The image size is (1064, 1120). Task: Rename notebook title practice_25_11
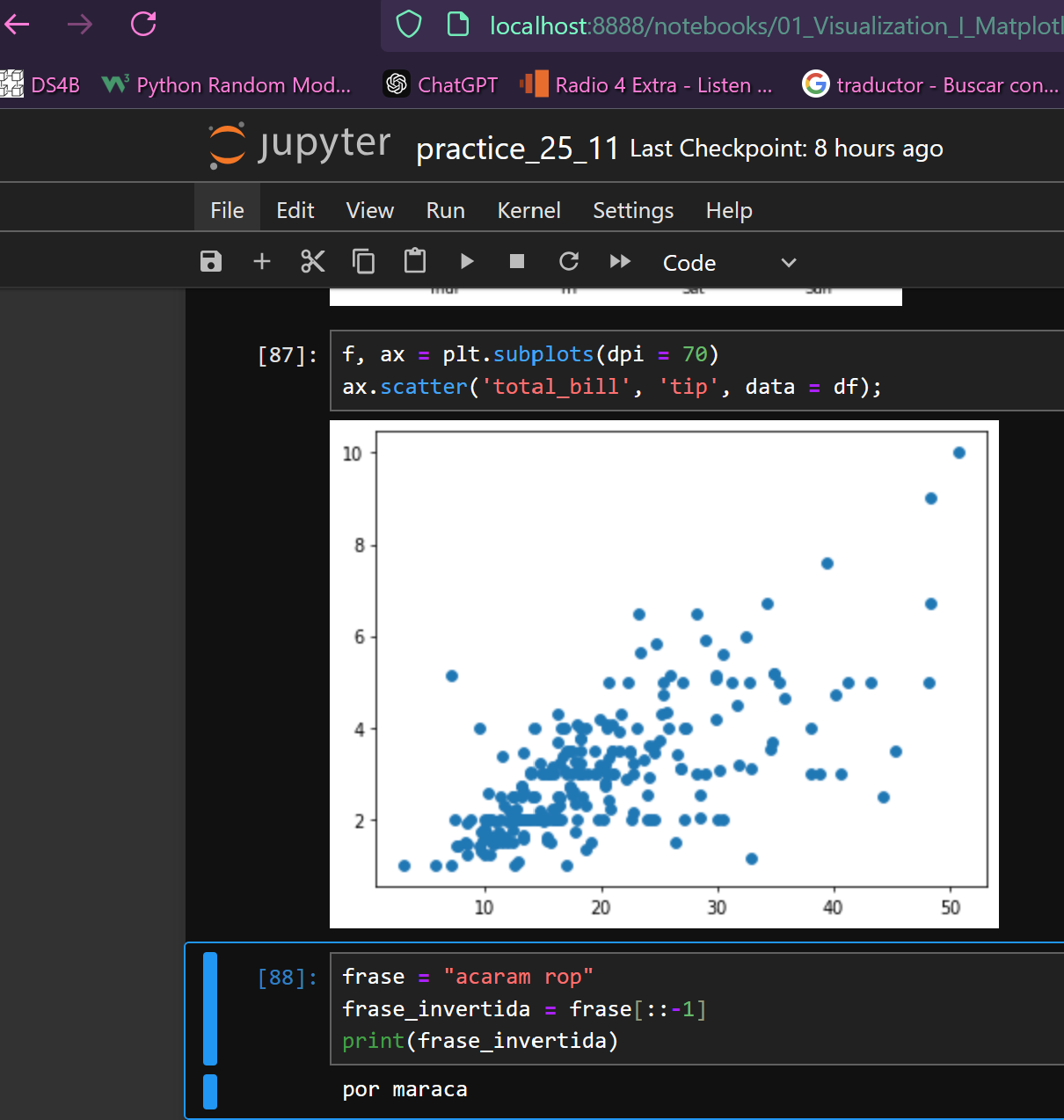[x=518, y=149]
